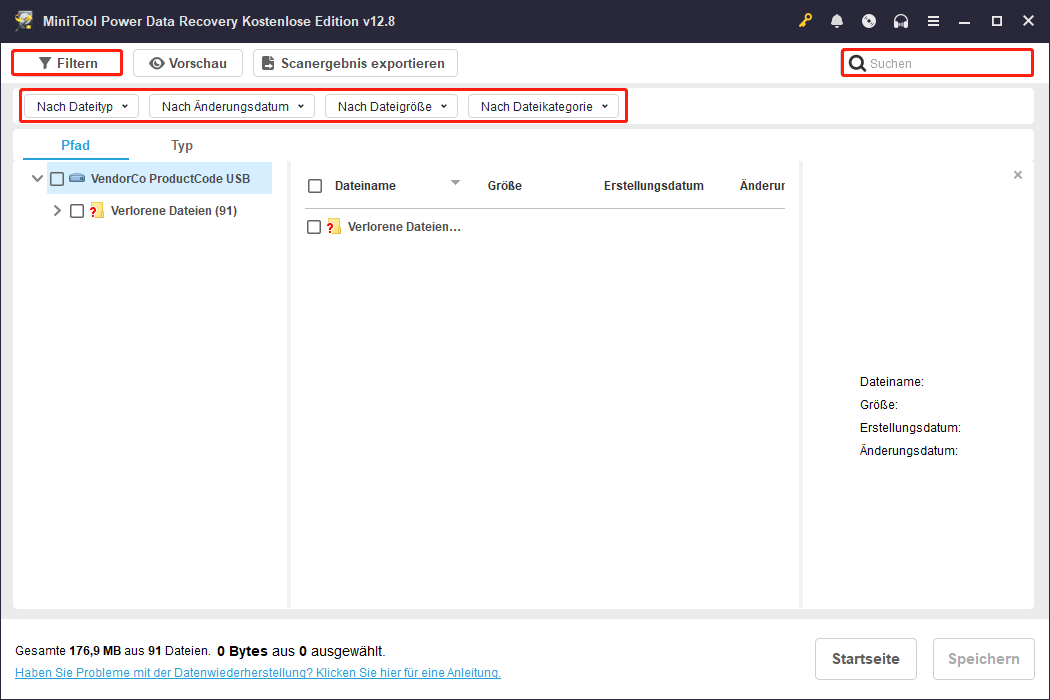1050x700 pixels.
Task: Click the Verlorene Dateien folder icon in list
Action: click(x=334, y=227)
